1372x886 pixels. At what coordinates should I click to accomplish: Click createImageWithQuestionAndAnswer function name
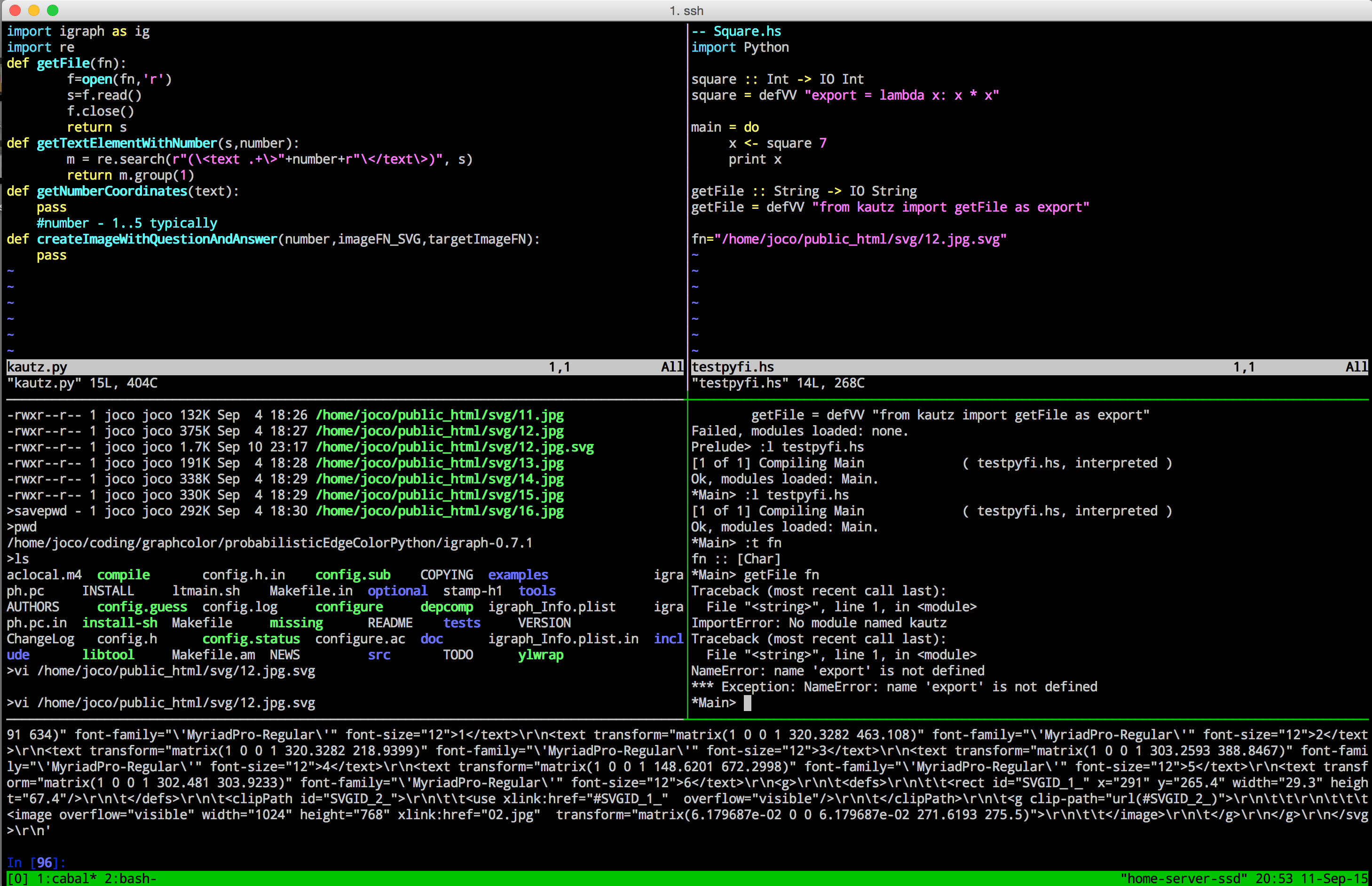coord(157,239)
